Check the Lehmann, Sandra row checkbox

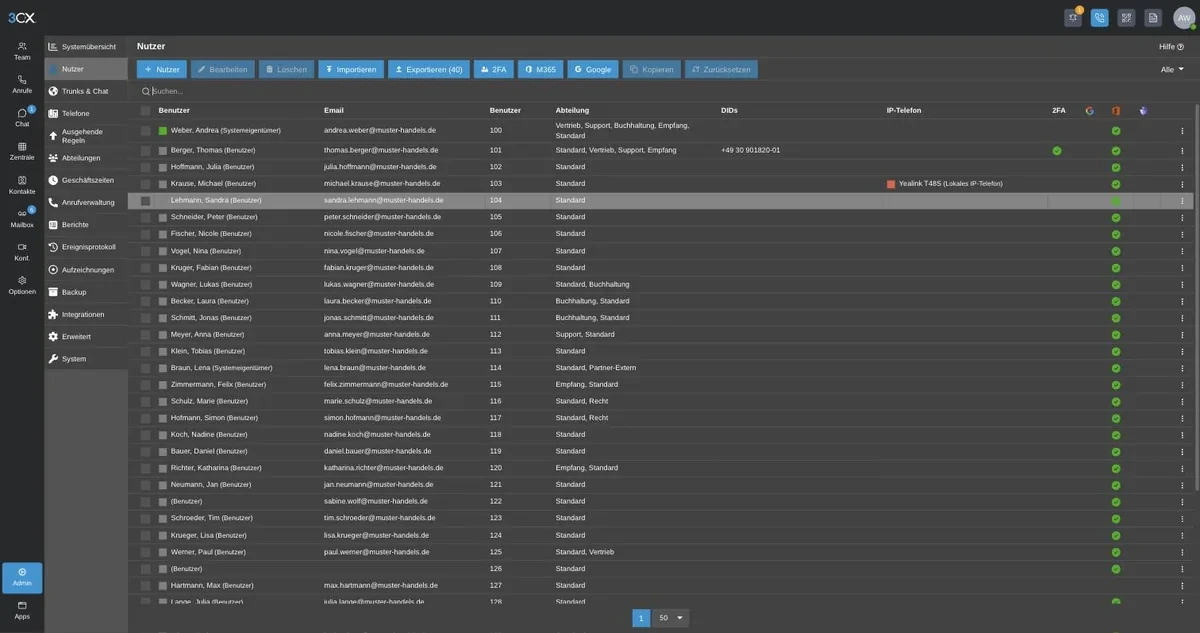[146, 200]
